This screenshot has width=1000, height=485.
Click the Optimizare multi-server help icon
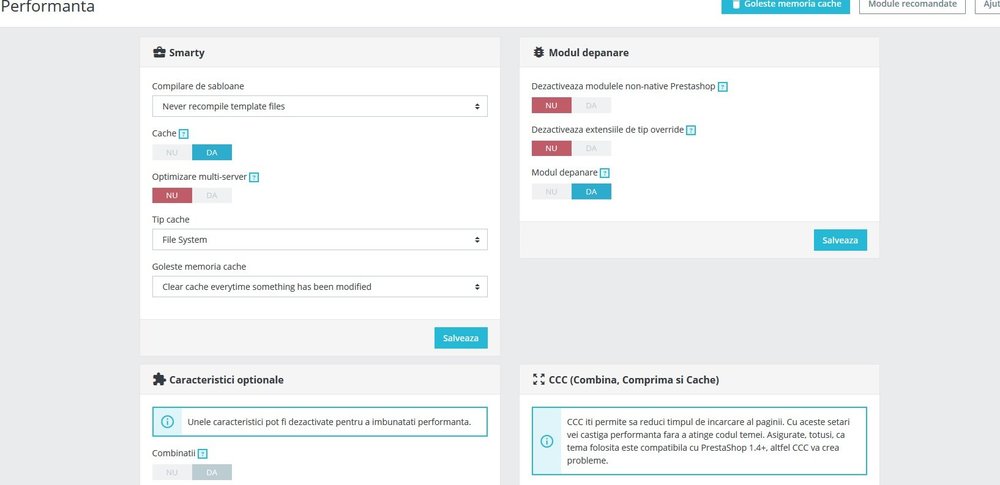point(254,177)
